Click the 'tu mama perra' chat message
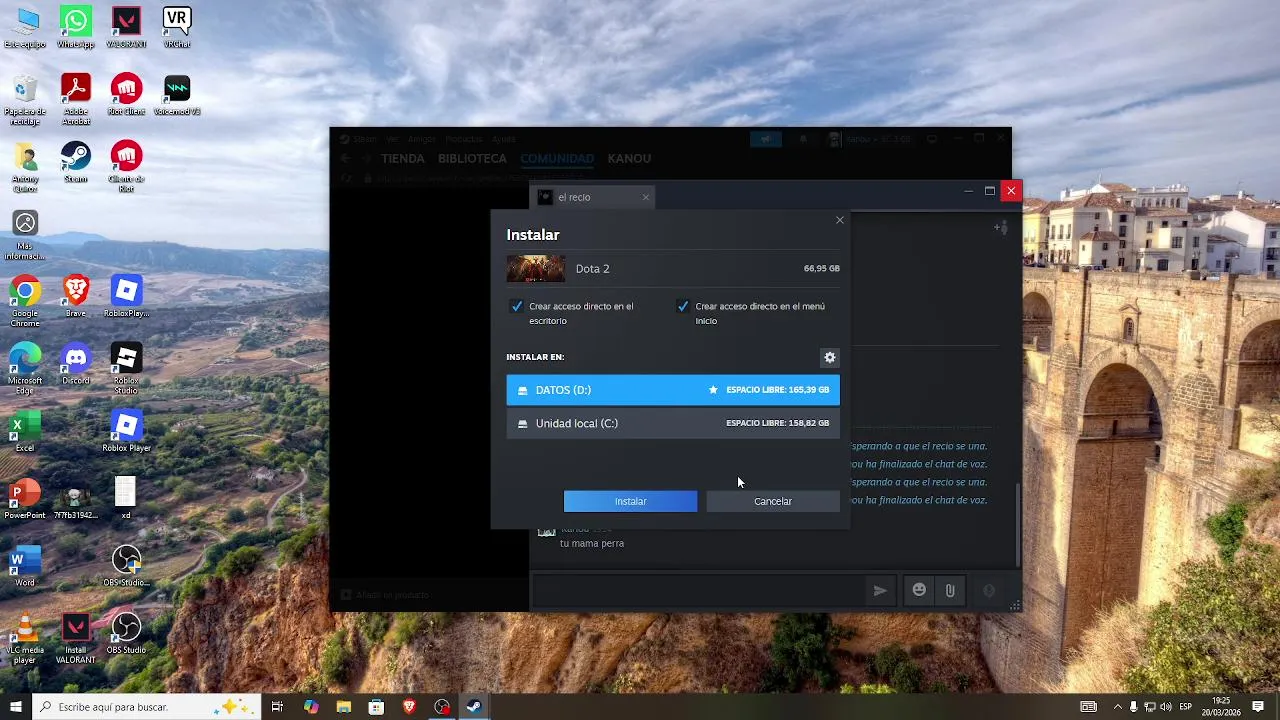The width and height of the screenshot is (1280, 720). tap(592, 543)
